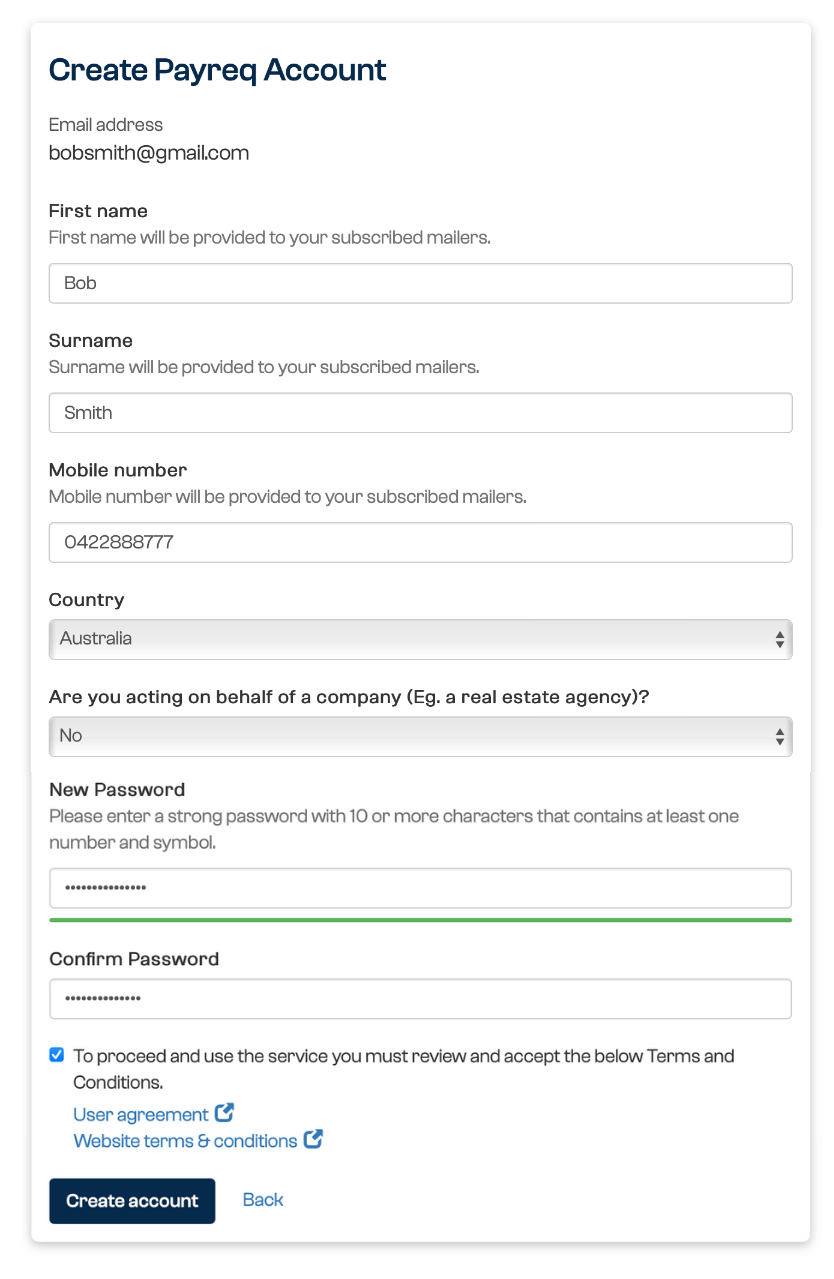The height and width of the screenshot is (1279, 834).
Task: Focus the Confirm Password field
Action: pos(420,998)
